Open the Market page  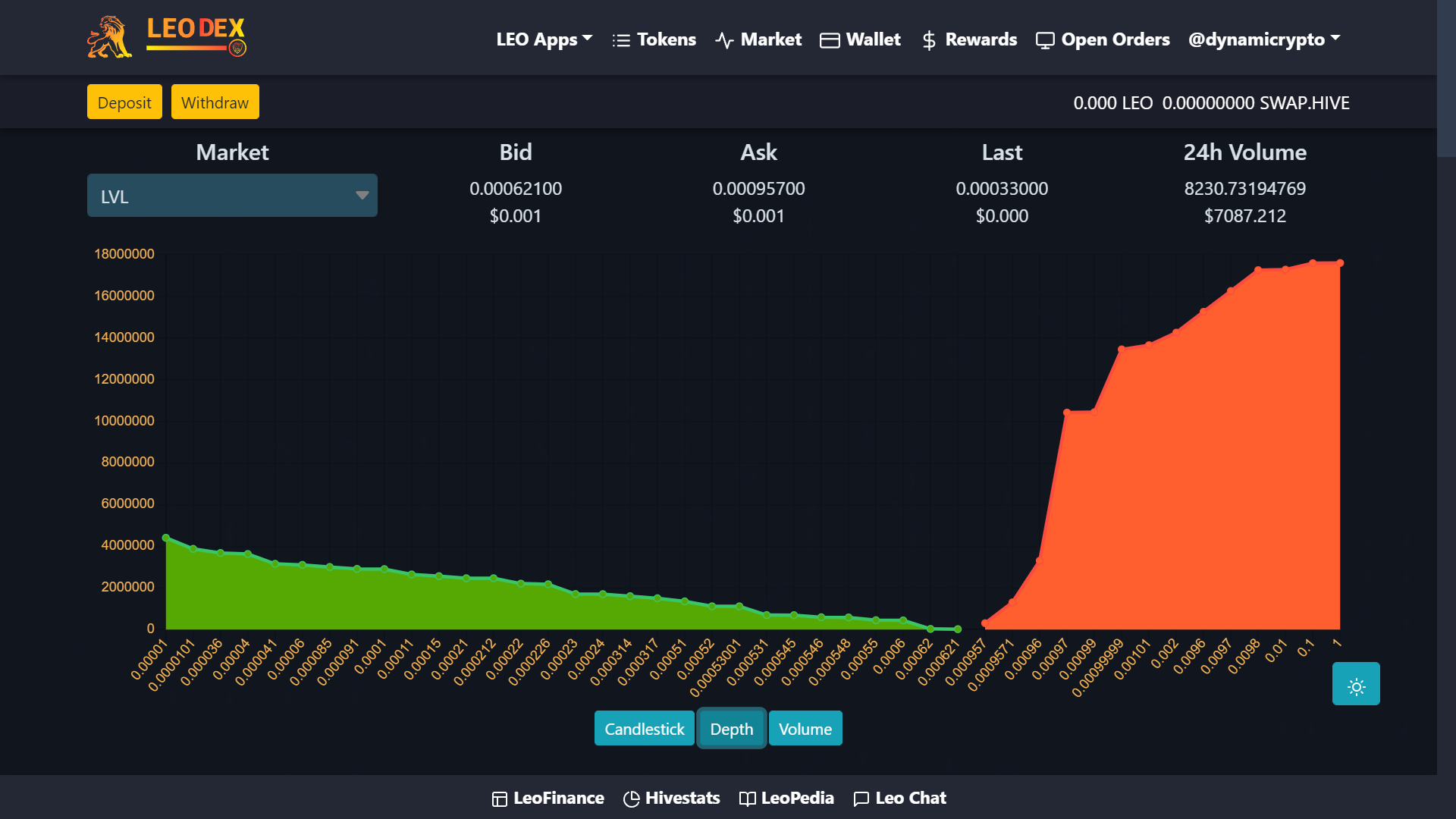click(758, 39)
